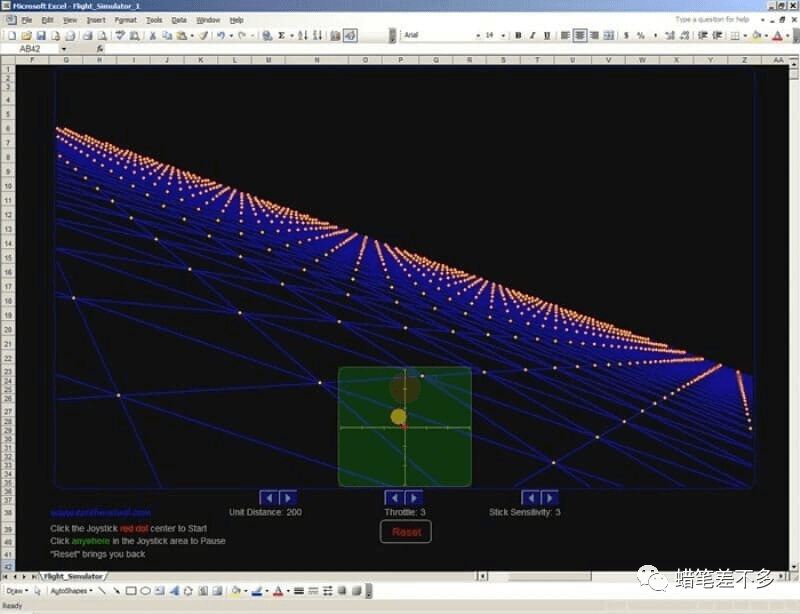
Task: Apply percent style format
Action: [x=641, y=35]
